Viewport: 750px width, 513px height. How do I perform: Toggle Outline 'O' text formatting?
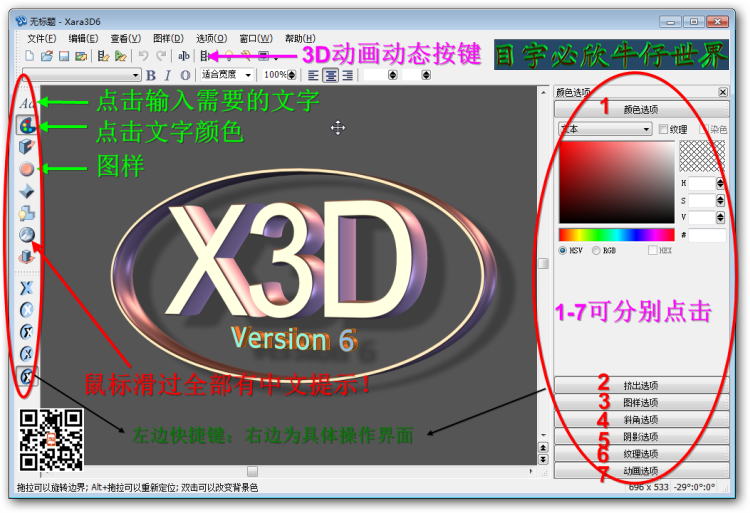pyautogui.click(x=185, y=75)
